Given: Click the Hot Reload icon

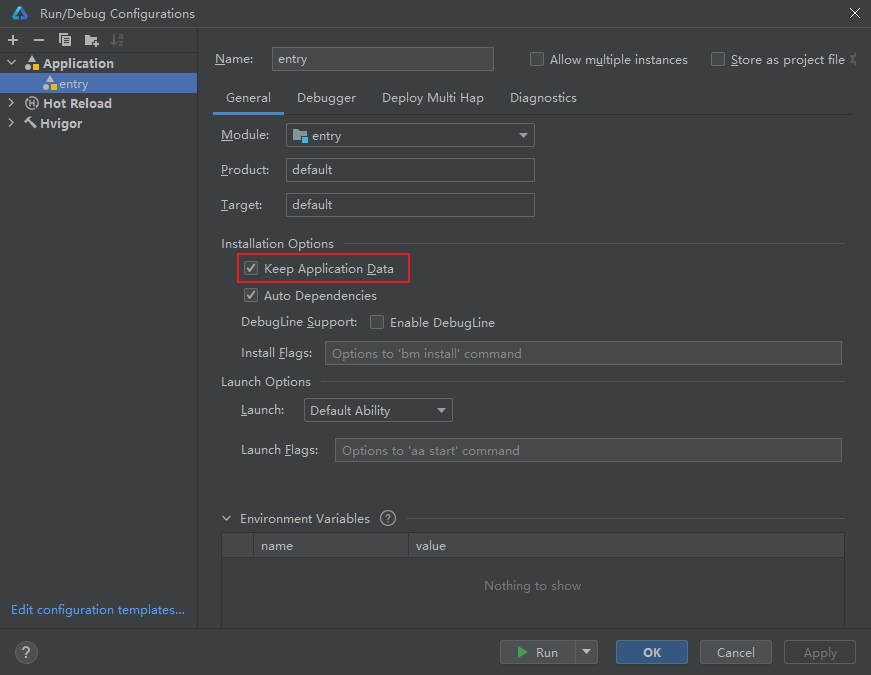Looking at the screenshot, I should point(32,103).
